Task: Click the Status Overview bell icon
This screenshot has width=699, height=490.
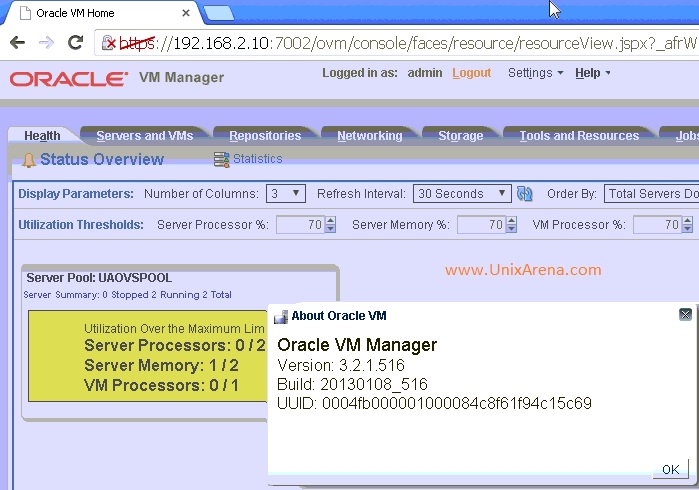Action: click(29, 160)
